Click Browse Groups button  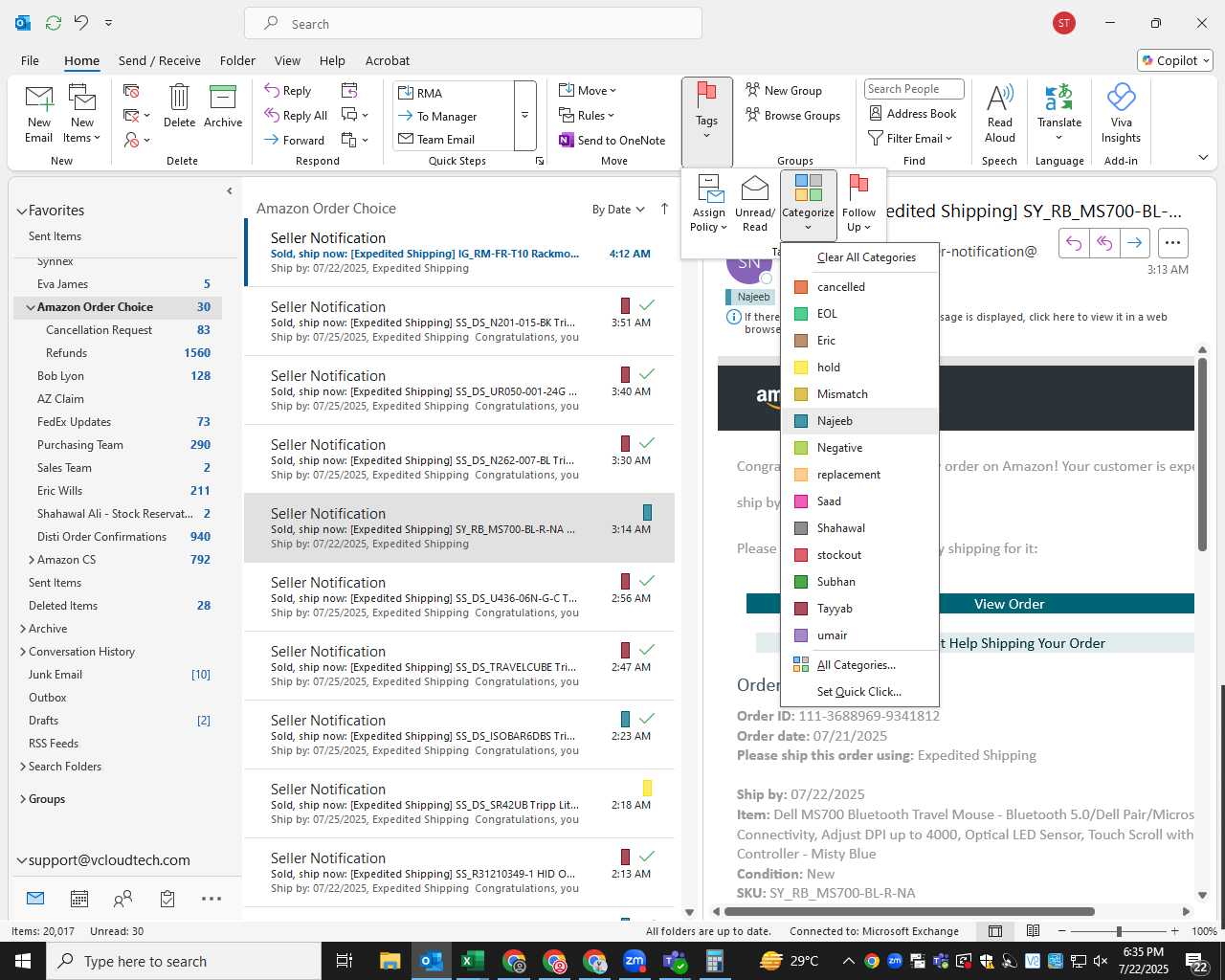point(793,115)
